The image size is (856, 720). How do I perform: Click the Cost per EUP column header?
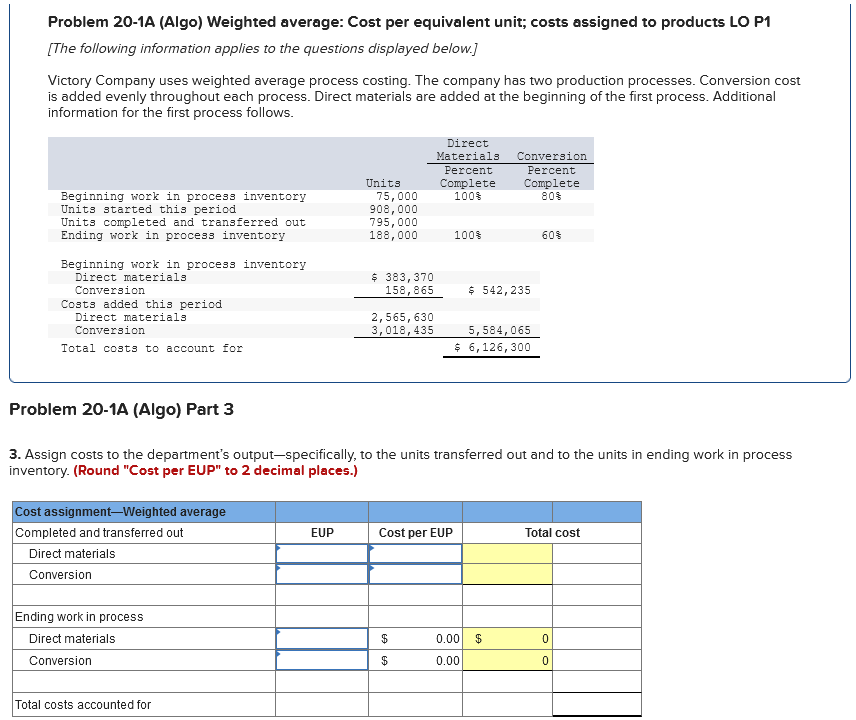pyautogui.click(x=414, y=532)
